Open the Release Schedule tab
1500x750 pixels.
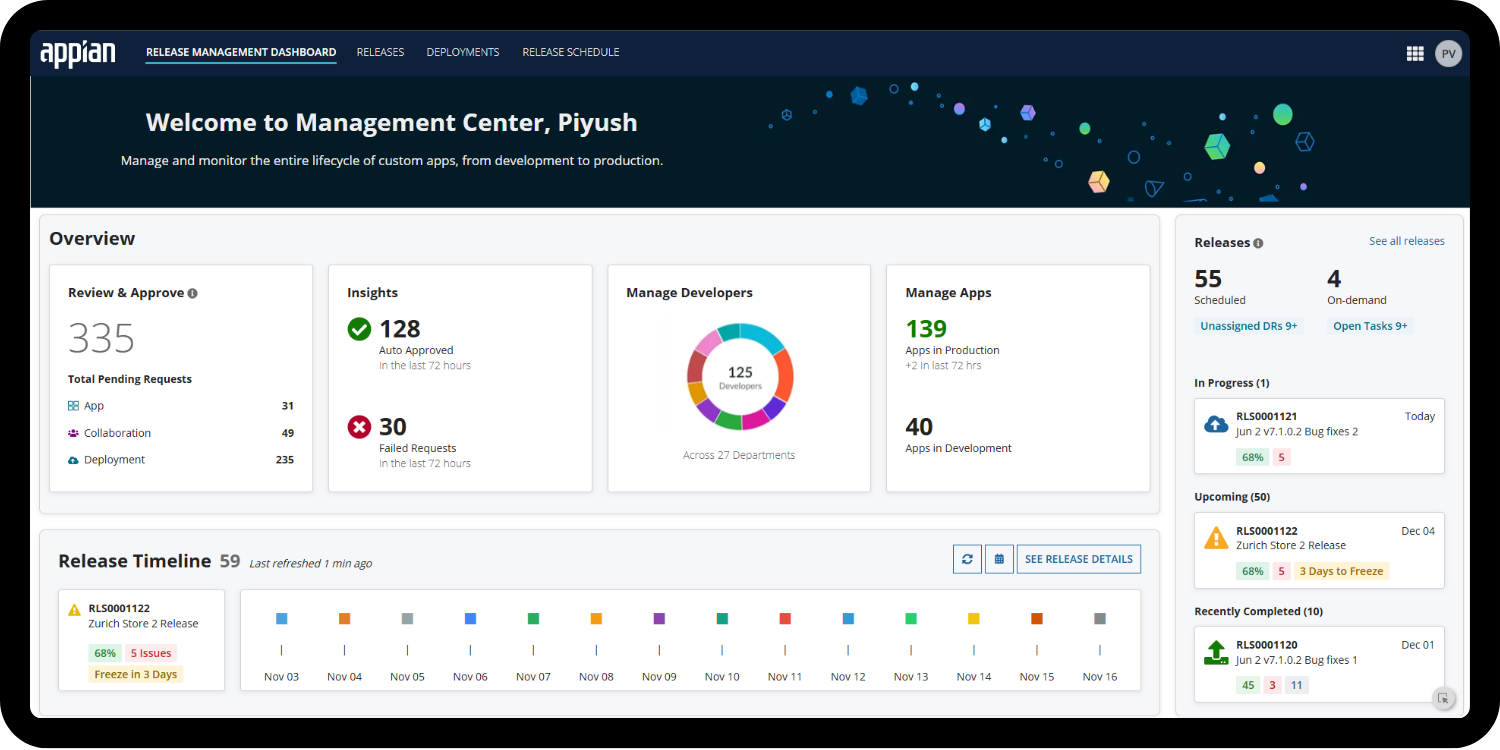[x=571, y=53]
